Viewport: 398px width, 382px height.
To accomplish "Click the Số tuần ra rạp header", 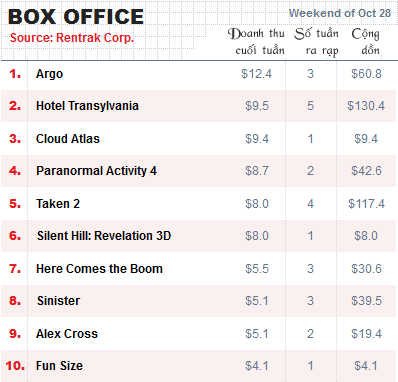I will (316, 42).
